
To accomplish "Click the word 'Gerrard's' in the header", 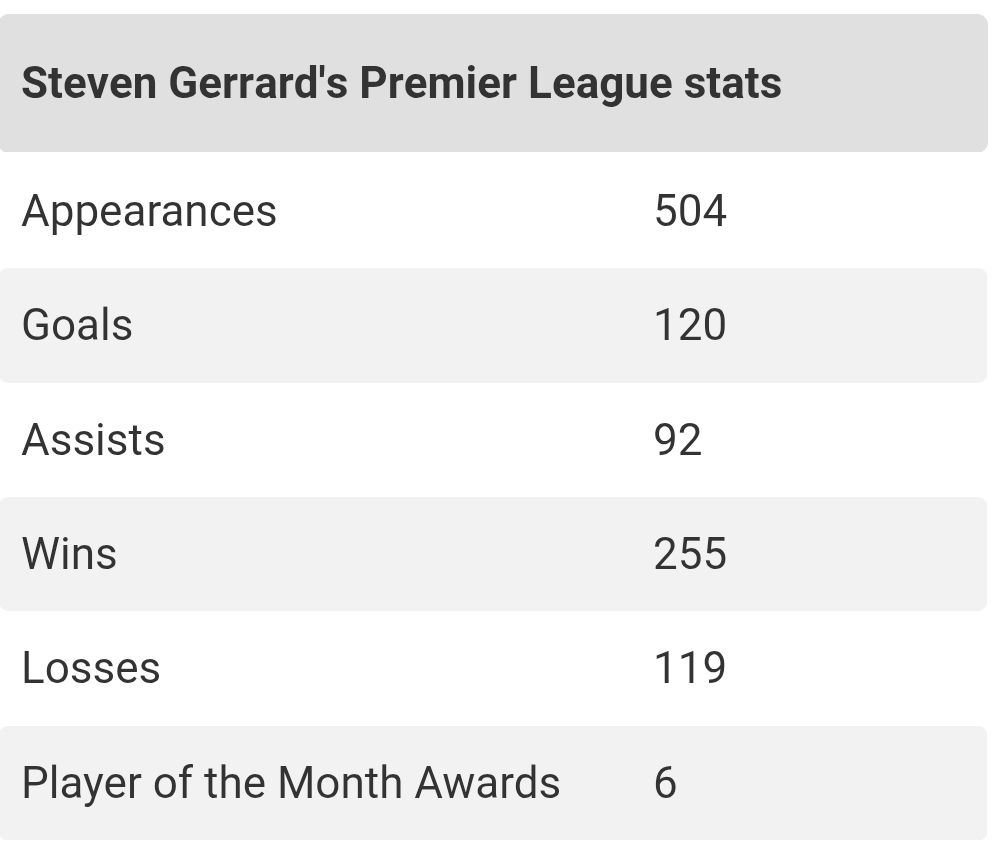I will tap(258, 83).
